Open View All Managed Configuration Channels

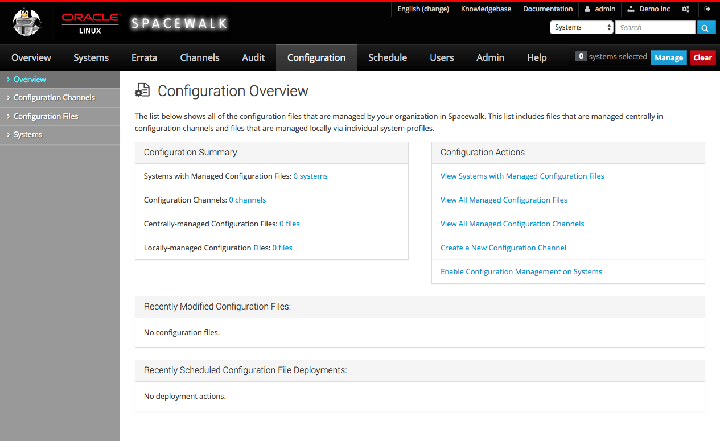tap(512, 224)
